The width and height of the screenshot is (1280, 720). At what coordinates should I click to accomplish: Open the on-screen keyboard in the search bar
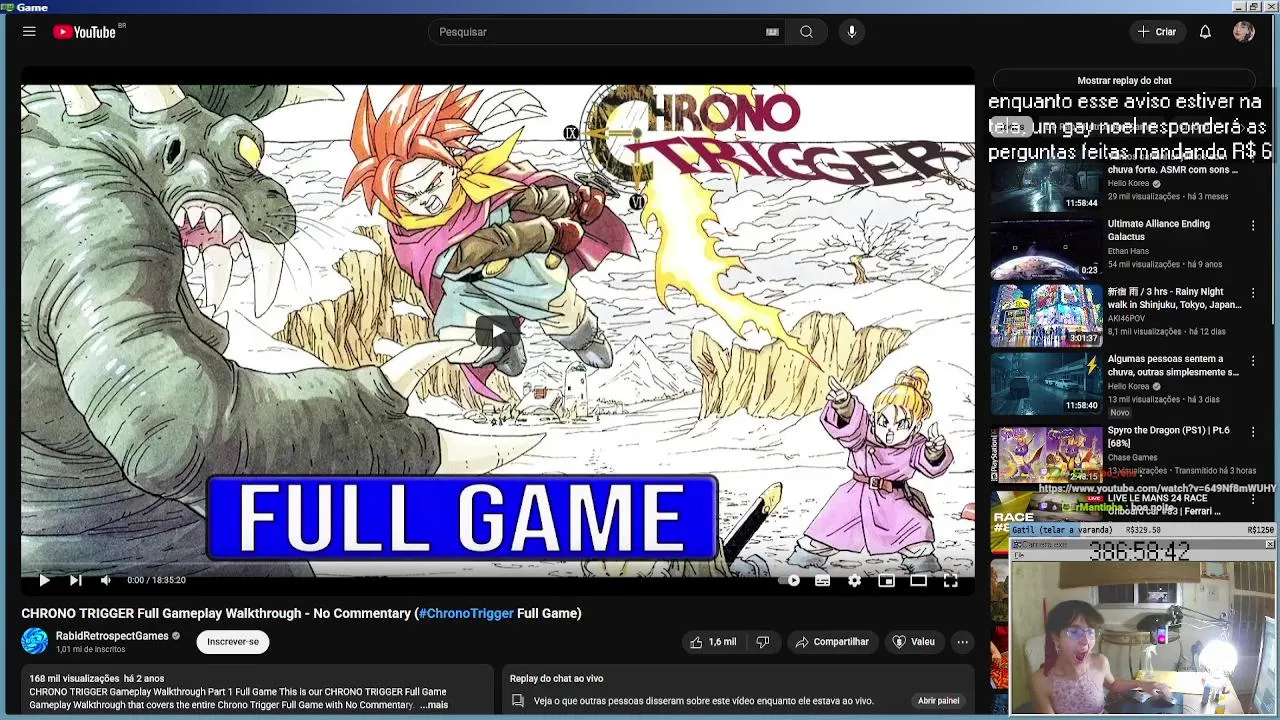coord(772,32)
